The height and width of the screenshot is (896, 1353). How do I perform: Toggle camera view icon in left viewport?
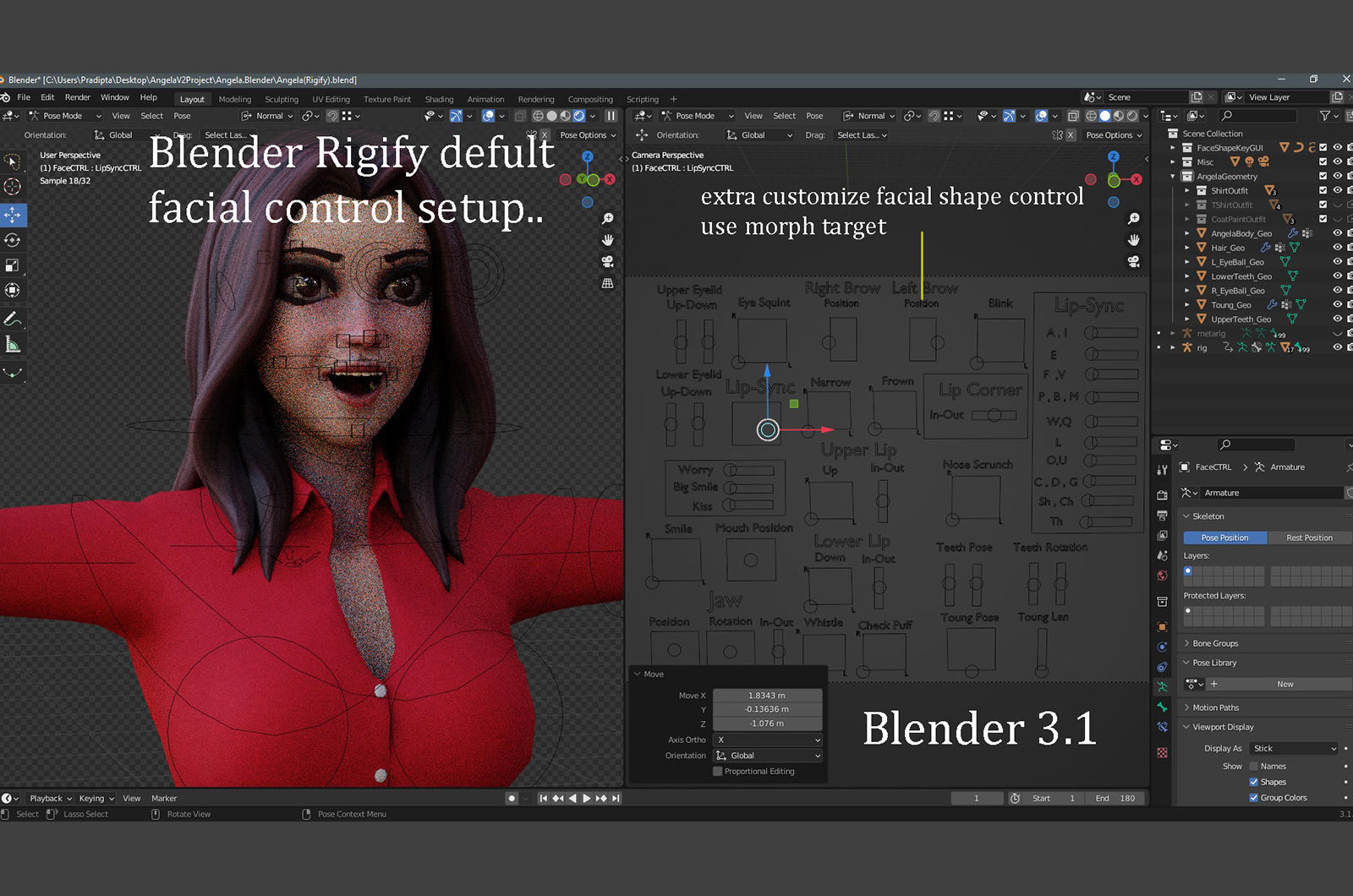click(x=607, y=261)
